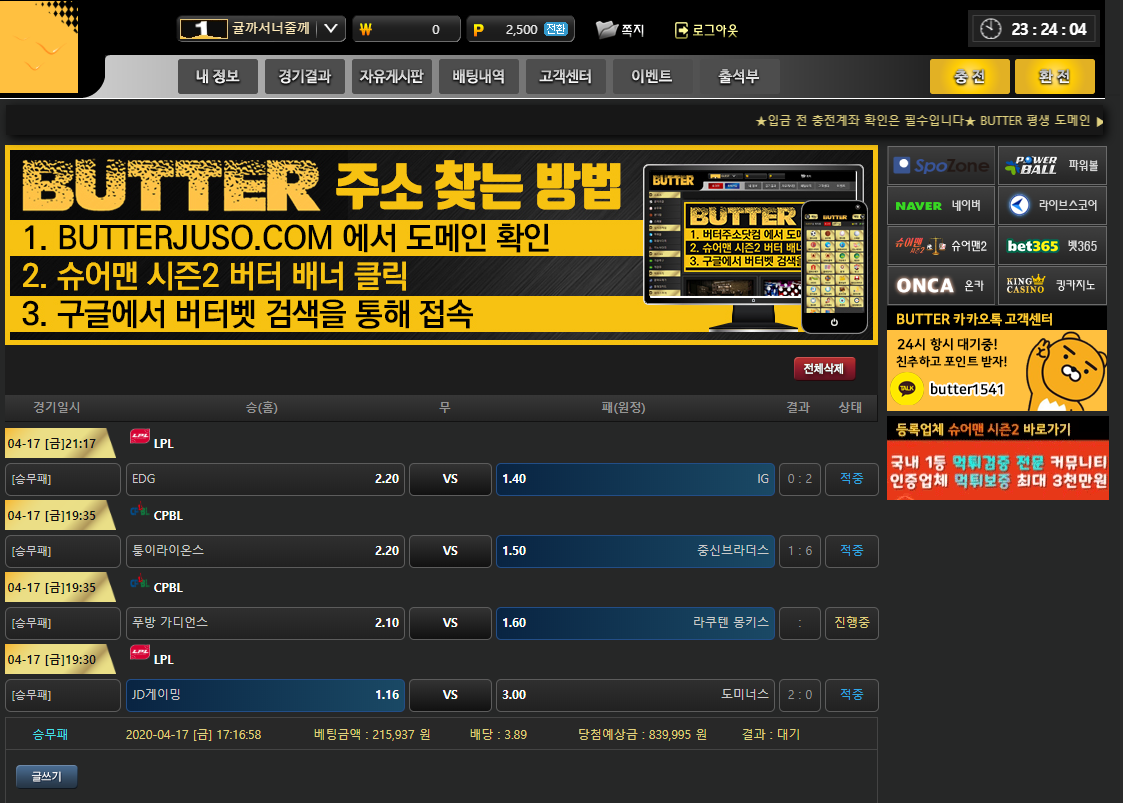The height and width of the screenshot is (803, 1123).
Task: Open the ONCA 온카 shortcut
Action: (x=941, y=286)
